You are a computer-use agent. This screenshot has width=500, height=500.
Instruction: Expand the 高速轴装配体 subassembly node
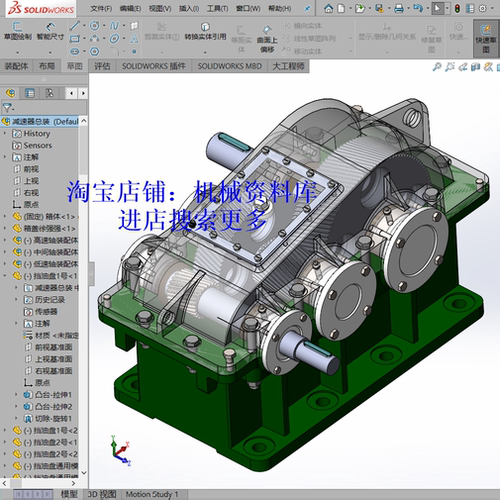tap(5, 240)
